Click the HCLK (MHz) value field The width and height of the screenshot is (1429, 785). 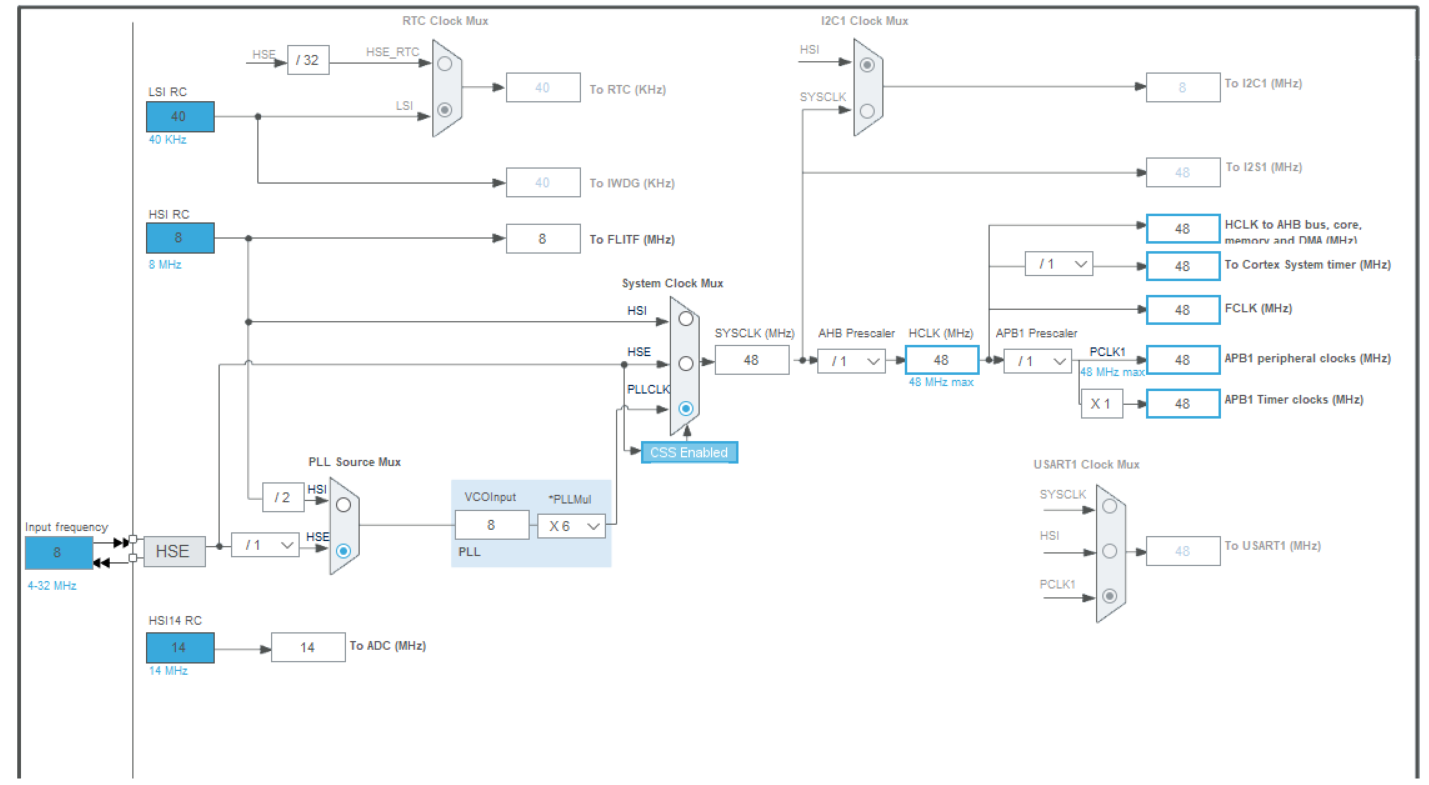(x=941, y=360)
